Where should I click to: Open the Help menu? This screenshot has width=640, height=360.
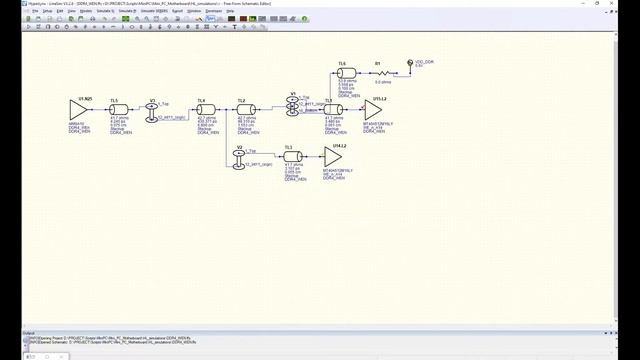click(x=230, y=11)
